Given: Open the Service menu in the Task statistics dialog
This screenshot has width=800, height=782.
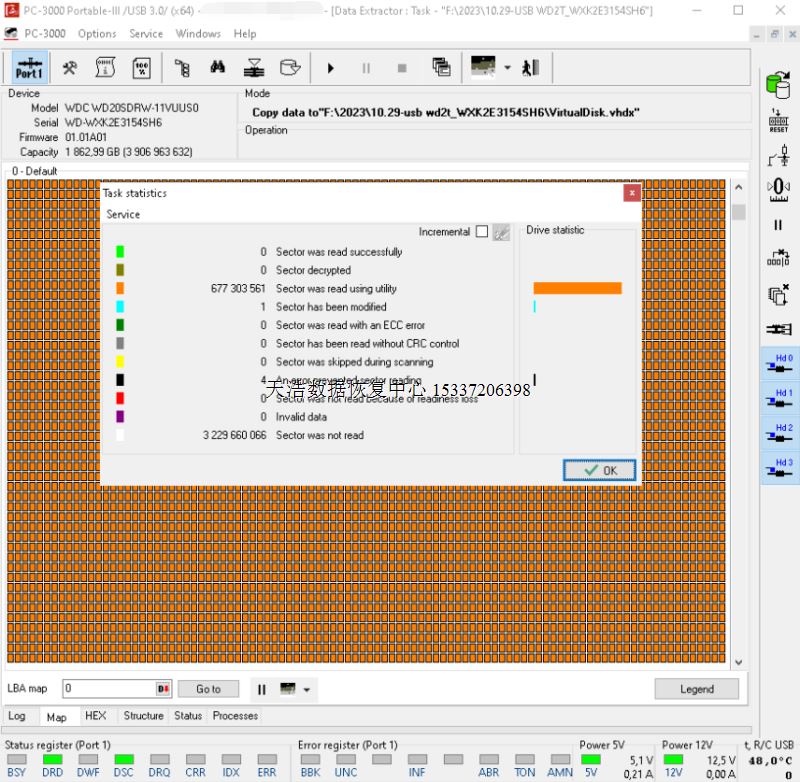Looking at the screenshot, I should (123, 214).
